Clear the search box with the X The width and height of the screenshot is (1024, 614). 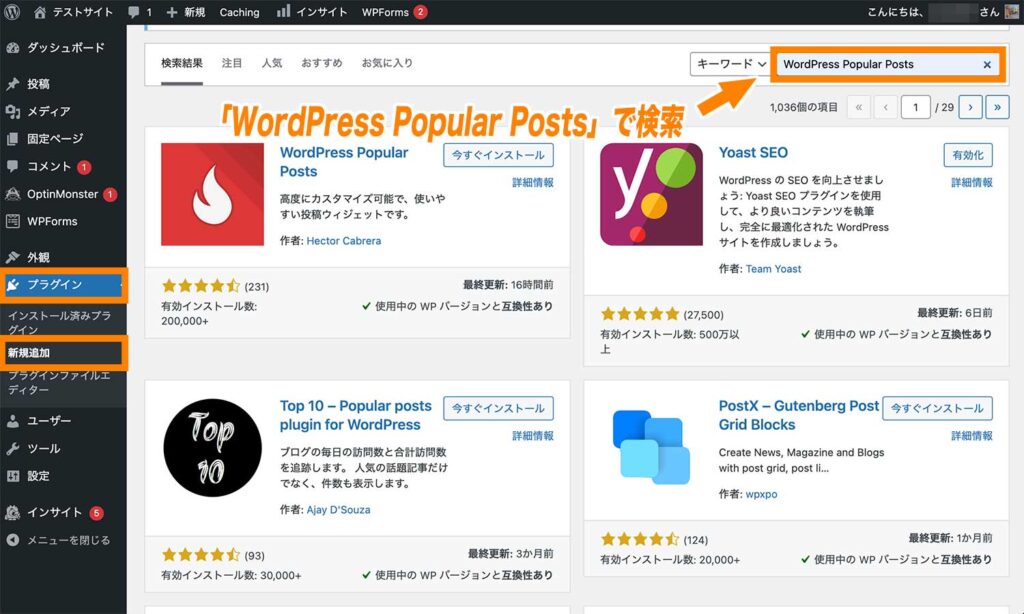tap(987, 63)
